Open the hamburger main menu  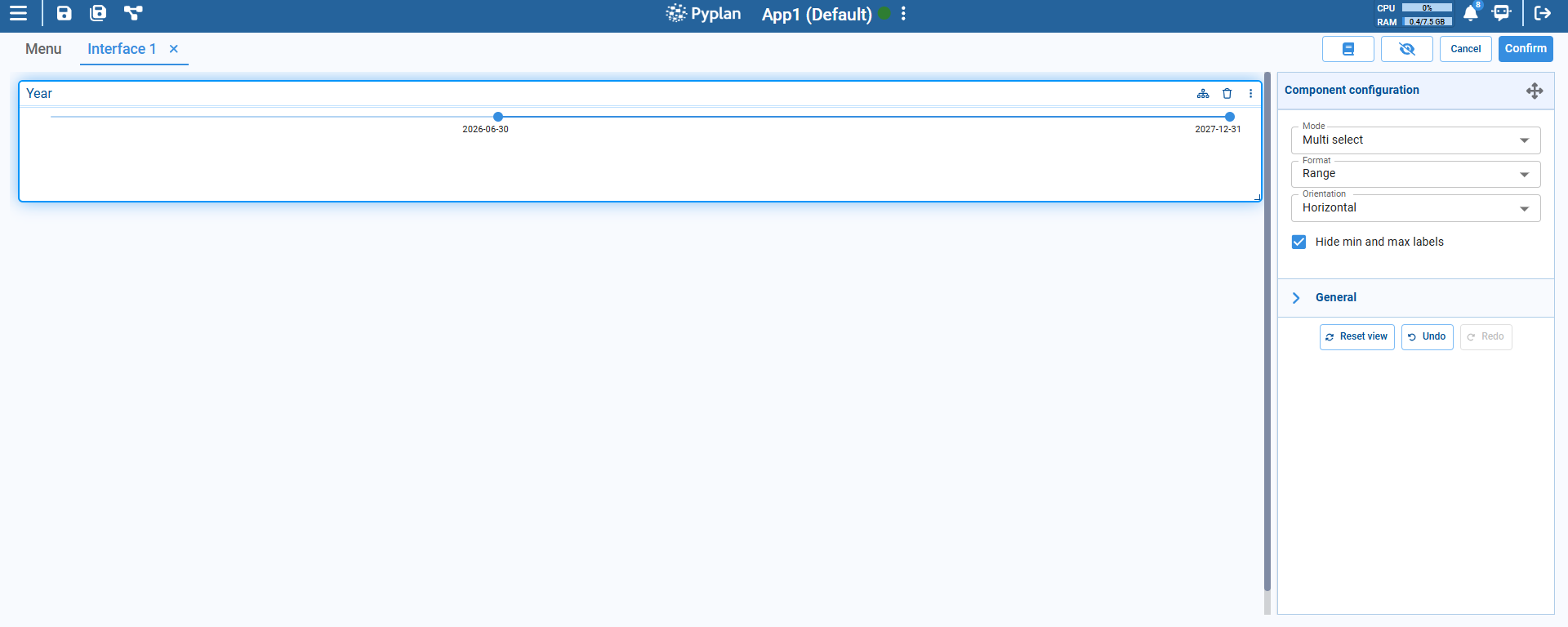pos(18,13)
